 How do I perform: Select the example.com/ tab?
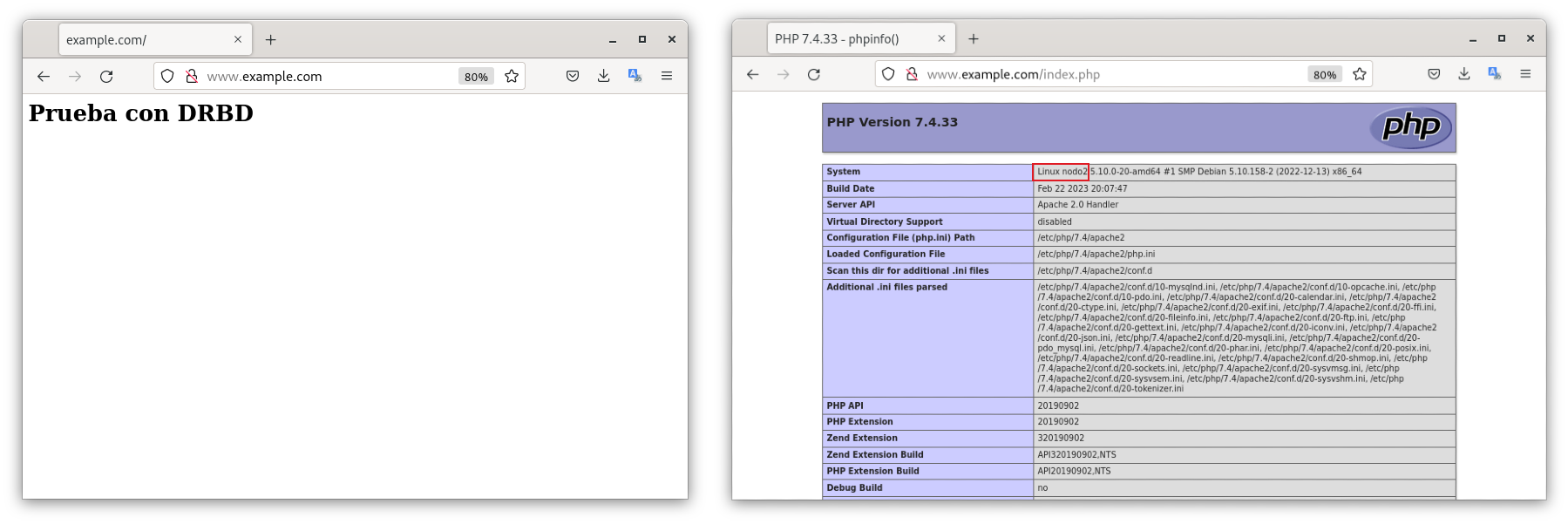click(x=144, y=40)
